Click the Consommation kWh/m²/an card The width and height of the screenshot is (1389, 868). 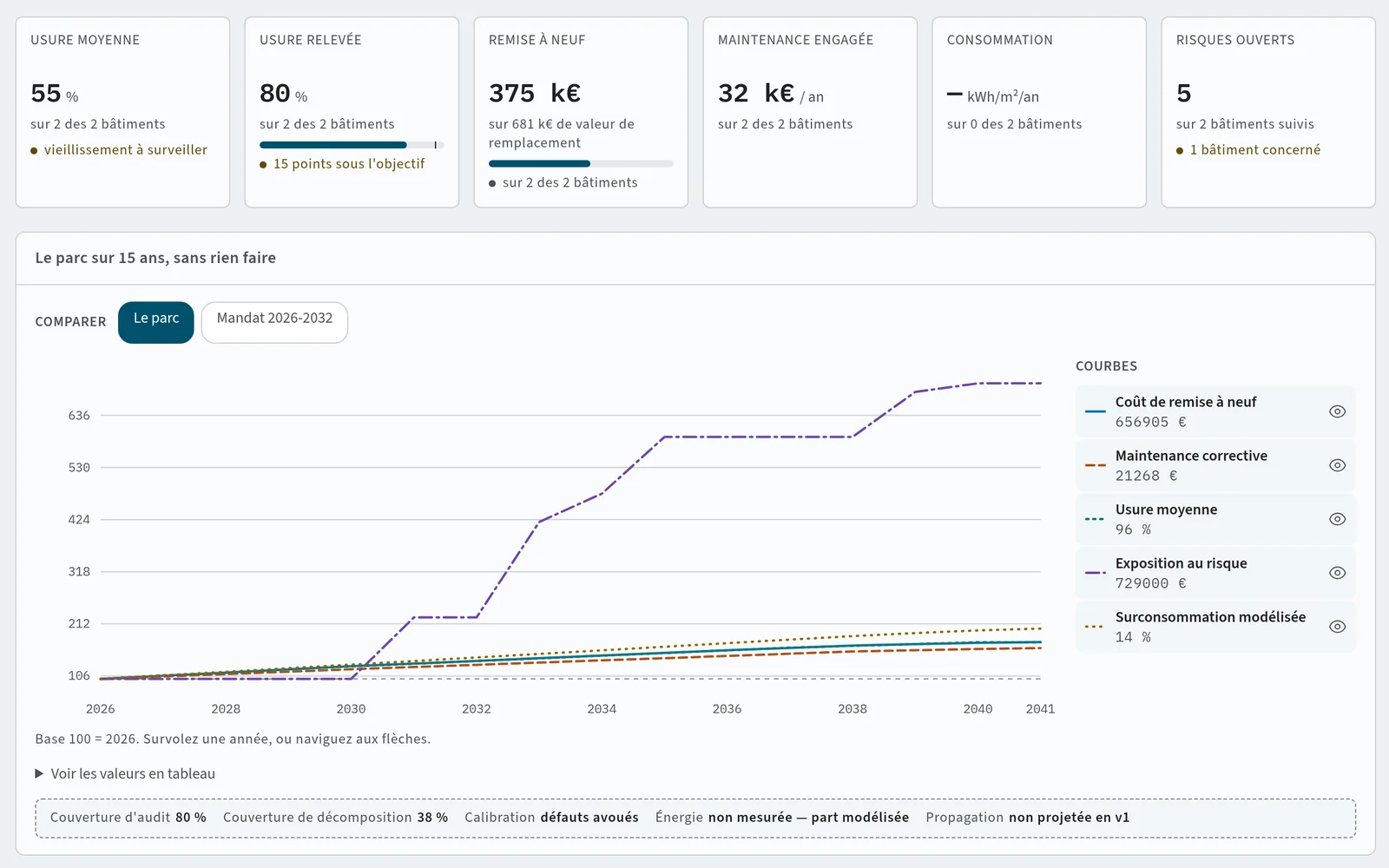1039,112
